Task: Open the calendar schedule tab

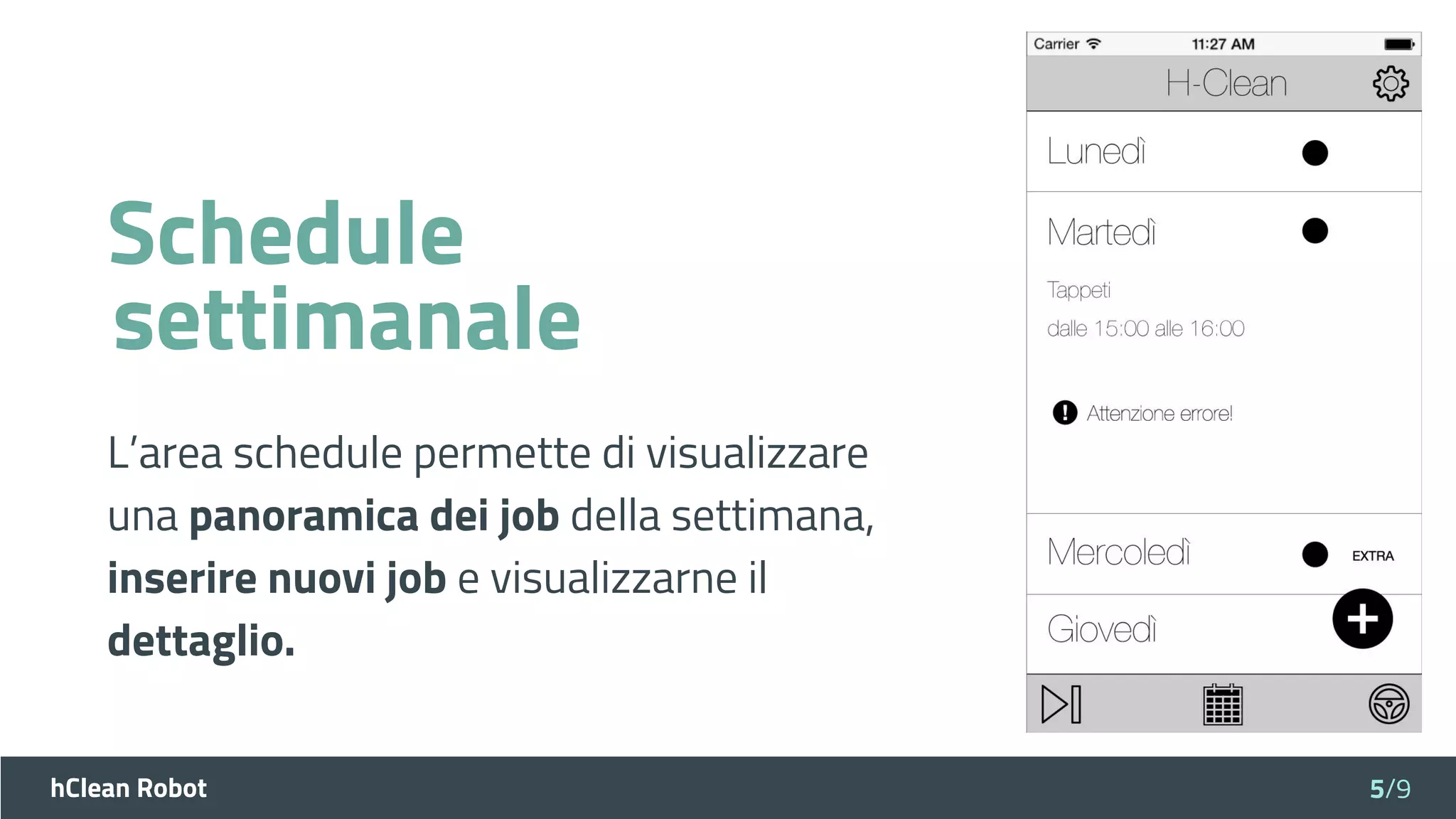Action: 1223,704
